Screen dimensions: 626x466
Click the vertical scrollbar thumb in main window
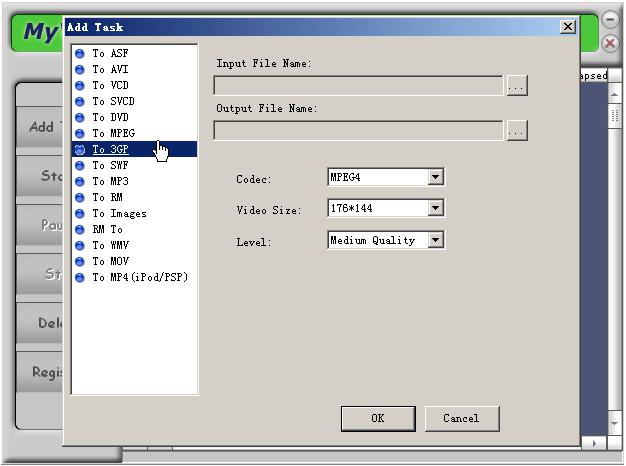tap(614, 115)
